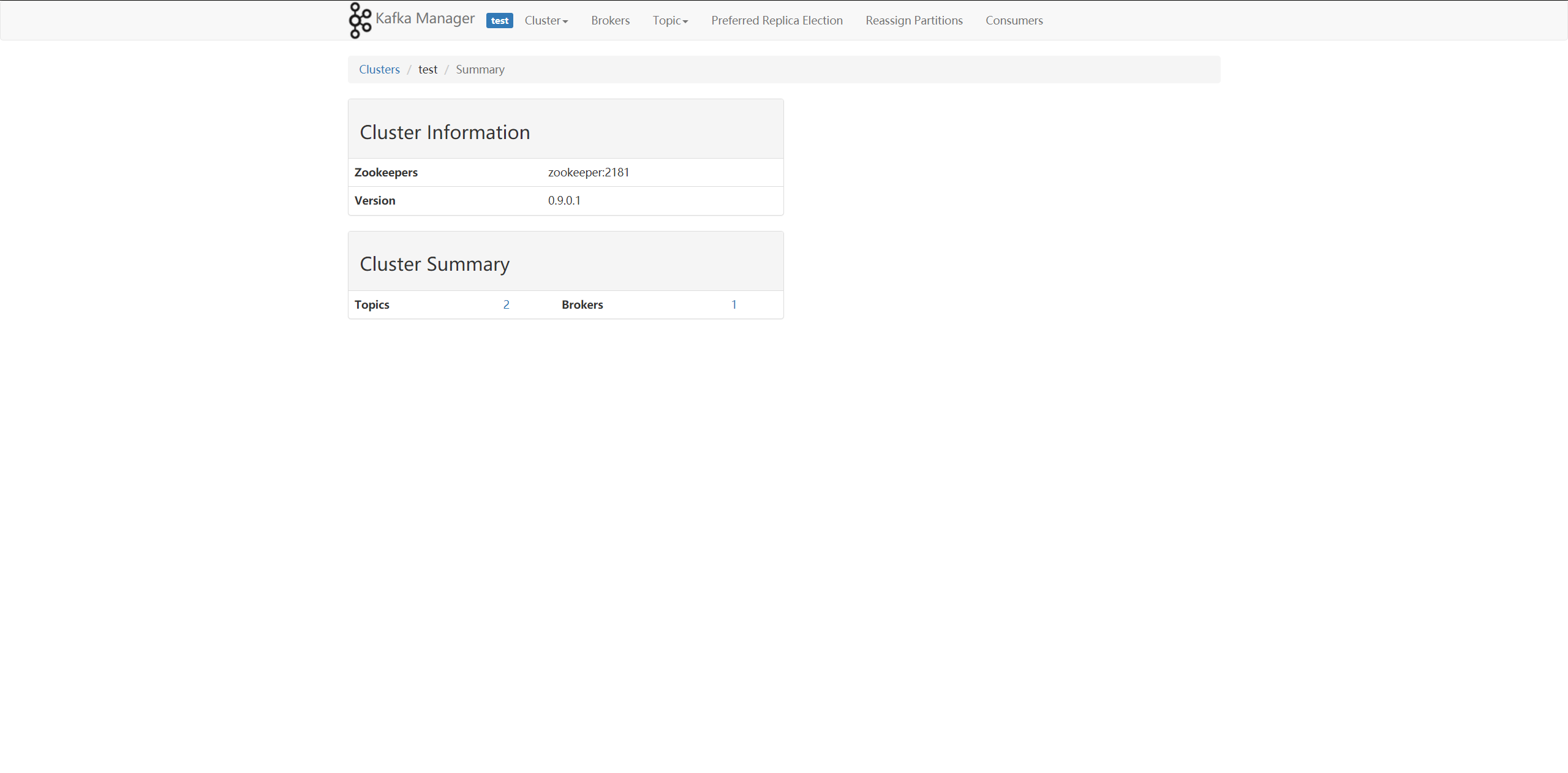Open the Topic dropdown menu

(x=669, y=20)
